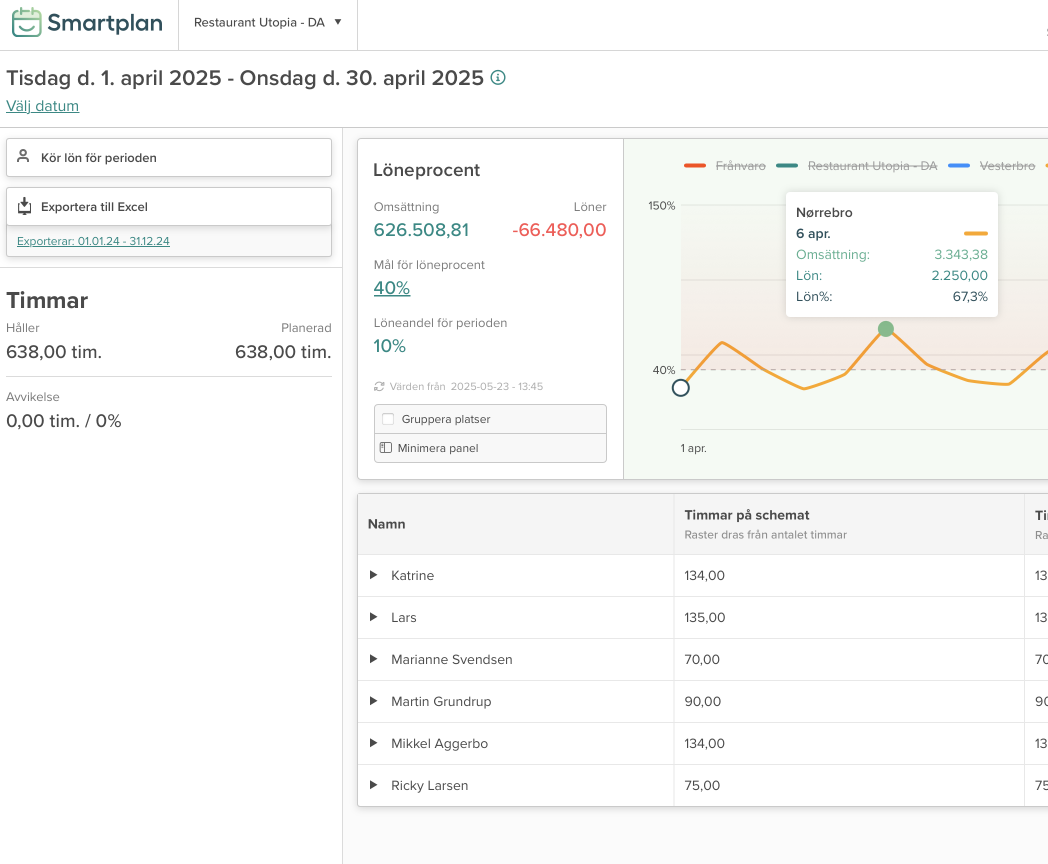Click the refresh icon next to Värden från

coord(379,386)
